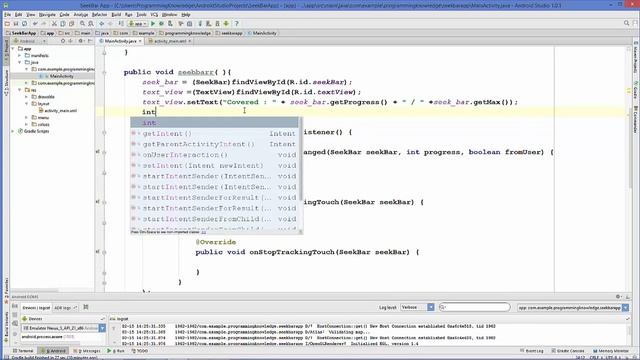This screenshot has height=360, width=640.
Task: Click the project panel settings gear icon
Action: 81,41
